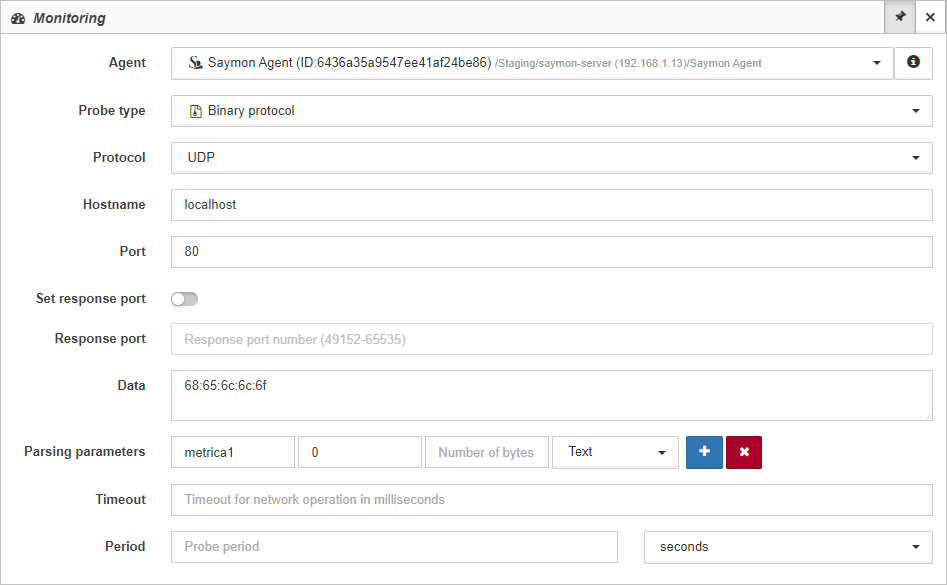Focus the Probe period field
Viewport: 947px width, 585px height.
tap(394, 547)
